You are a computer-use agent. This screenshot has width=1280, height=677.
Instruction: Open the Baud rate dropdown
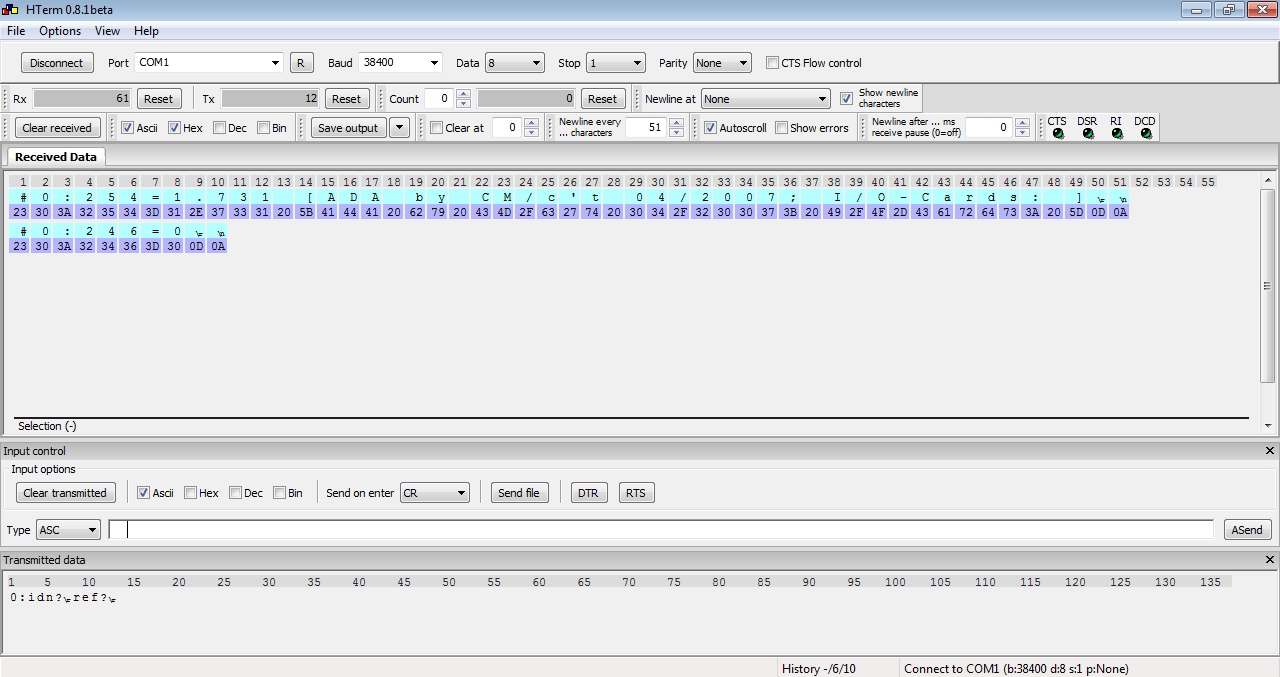[400, 63]
